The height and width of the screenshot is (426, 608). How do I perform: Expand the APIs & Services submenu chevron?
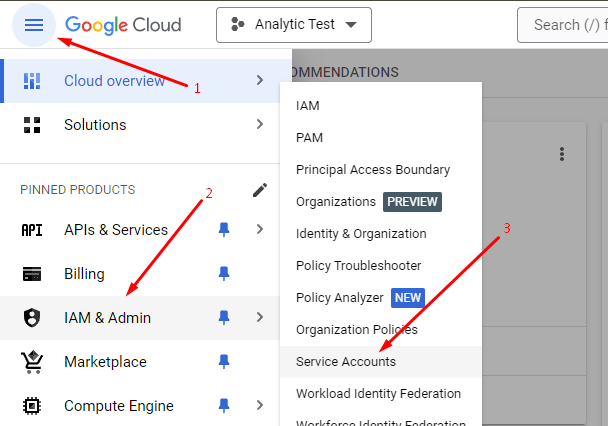point(260,229)
